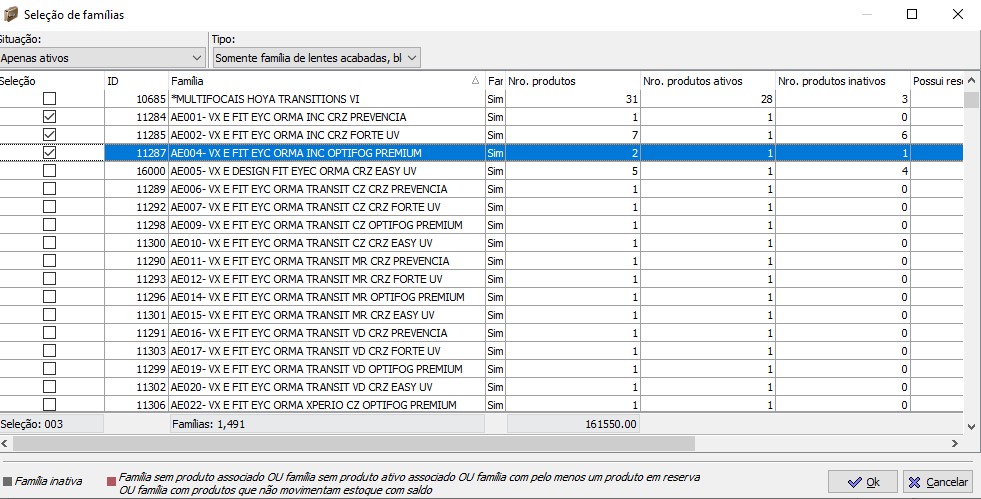Sort by the Nro. produtos column header

coord(572,81)
